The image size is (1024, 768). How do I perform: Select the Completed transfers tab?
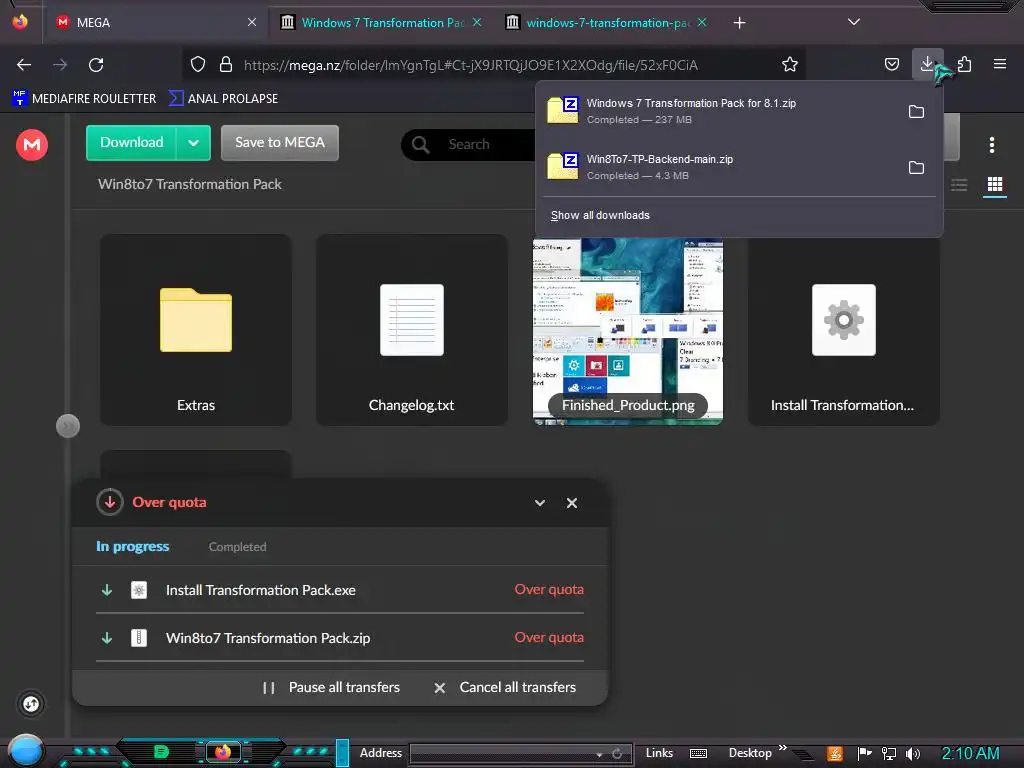[238, 547]
